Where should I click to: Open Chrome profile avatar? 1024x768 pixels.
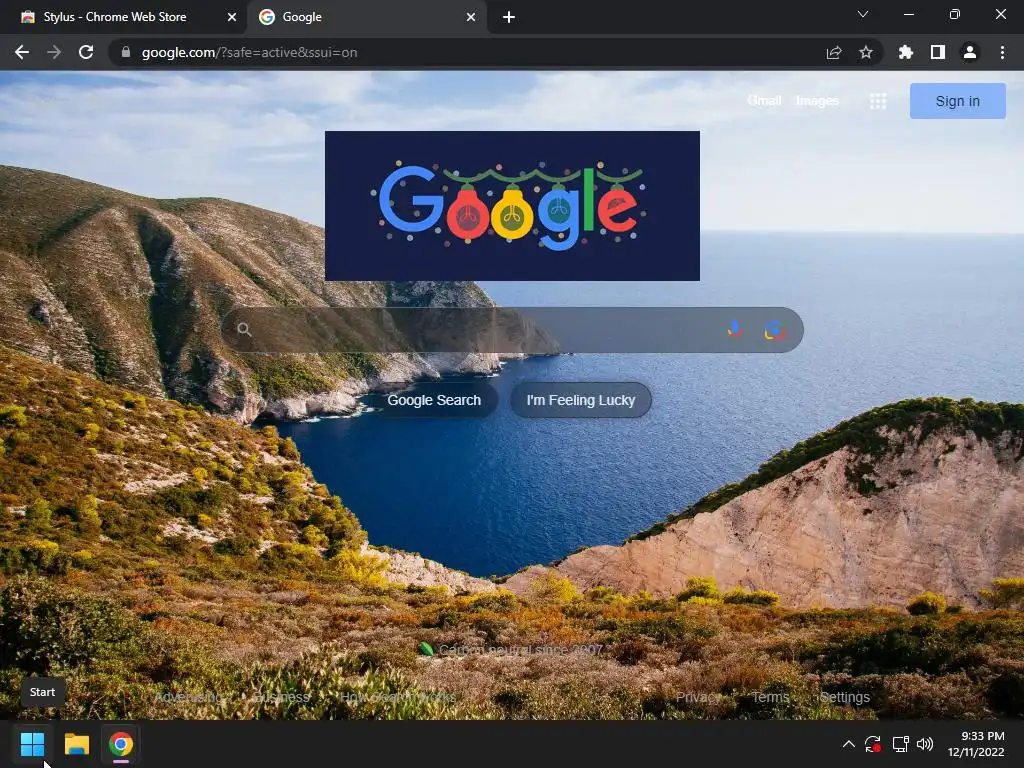[970, 52]
